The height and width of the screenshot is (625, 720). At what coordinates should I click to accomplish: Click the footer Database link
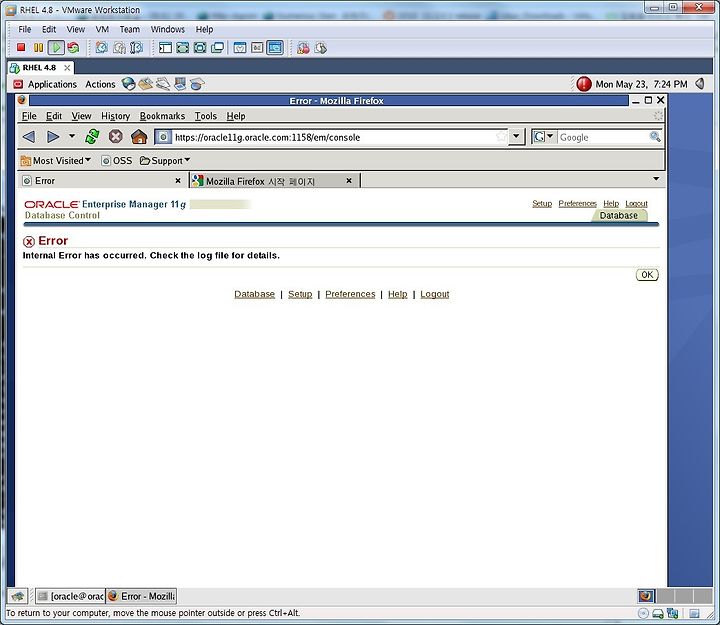click(254, 294)
